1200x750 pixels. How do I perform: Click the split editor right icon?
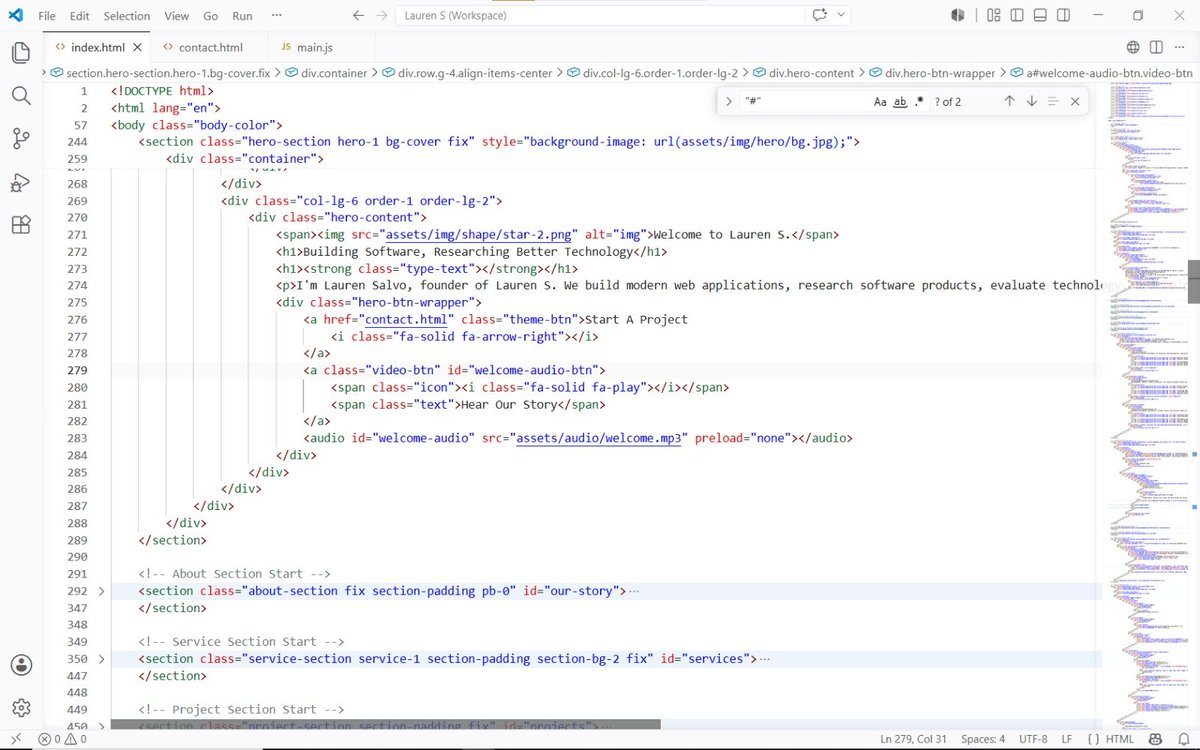tap(1155, 47)
